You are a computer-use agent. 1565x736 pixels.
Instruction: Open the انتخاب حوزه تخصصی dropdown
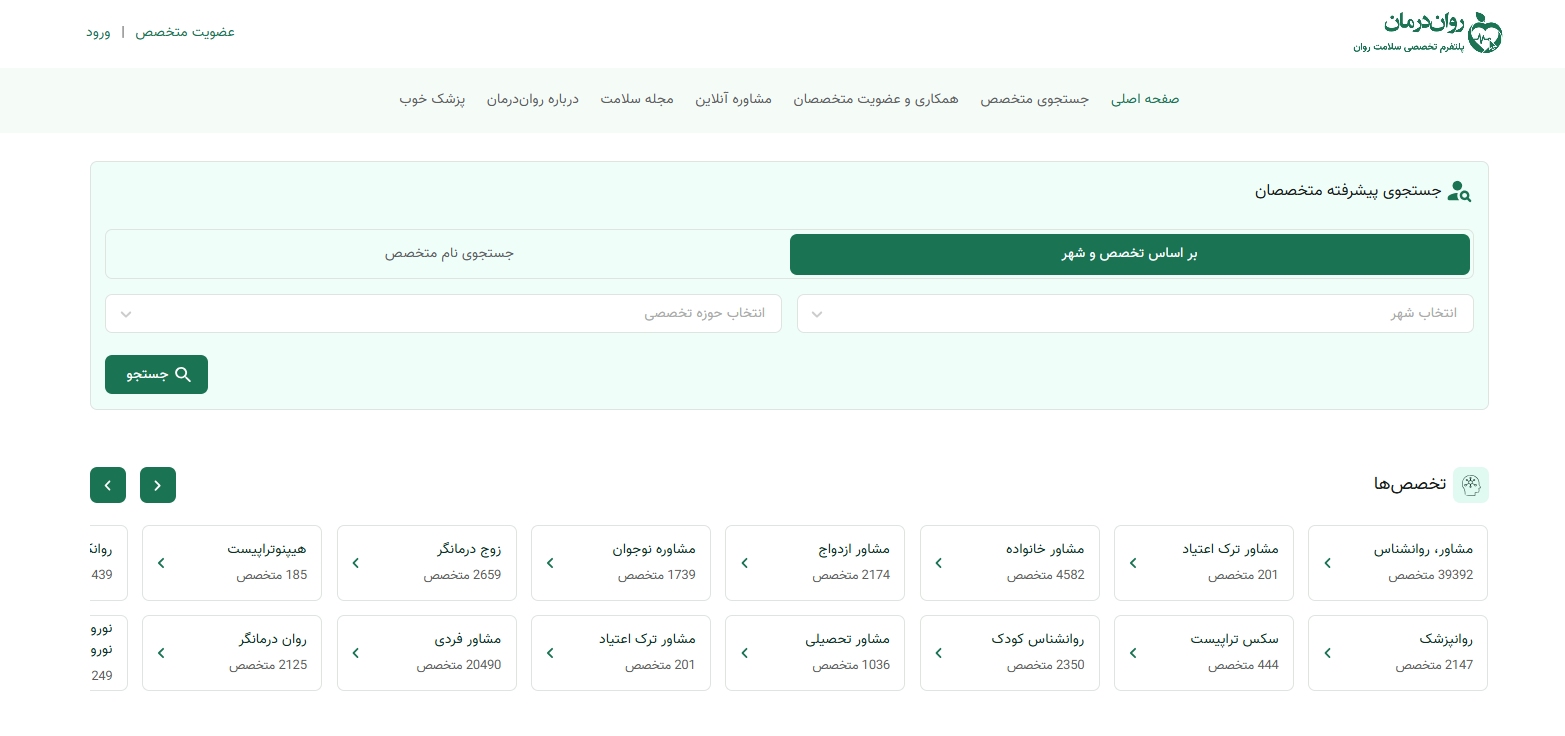click(443, 313)
